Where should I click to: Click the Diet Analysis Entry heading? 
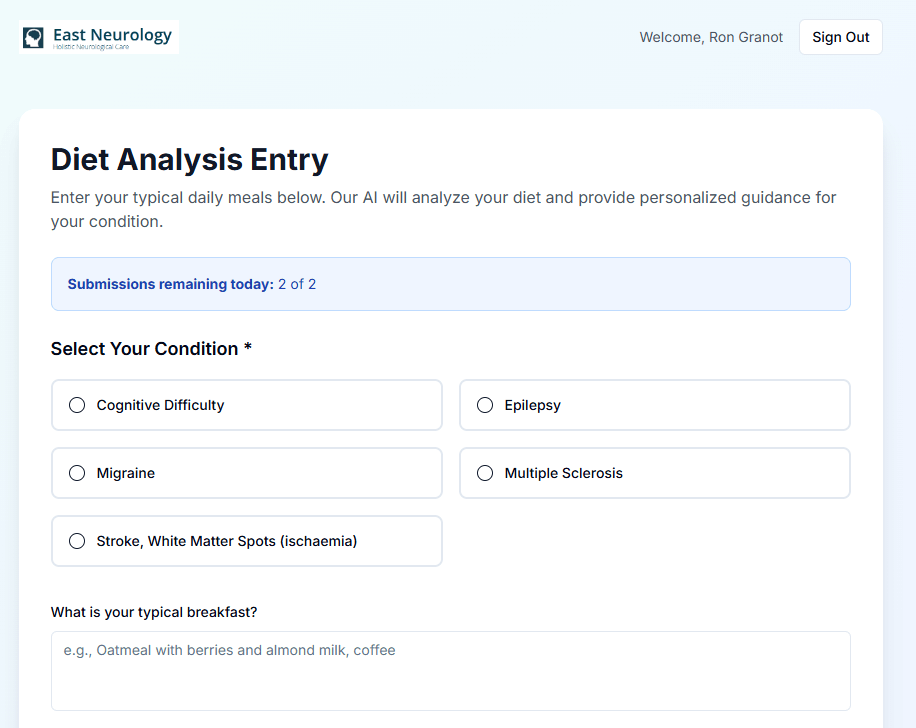click(x=189, y=160)
